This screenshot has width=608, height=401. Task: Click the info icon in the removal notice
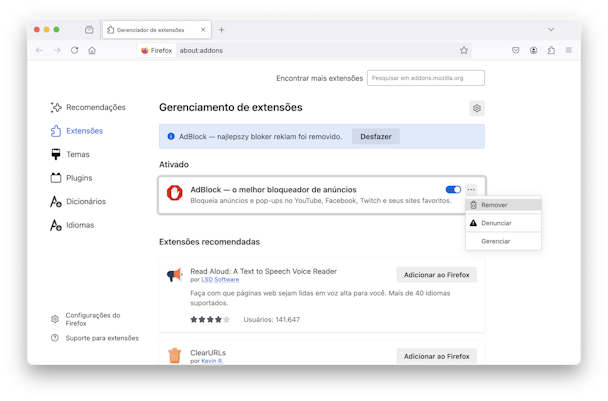(171, 137)
